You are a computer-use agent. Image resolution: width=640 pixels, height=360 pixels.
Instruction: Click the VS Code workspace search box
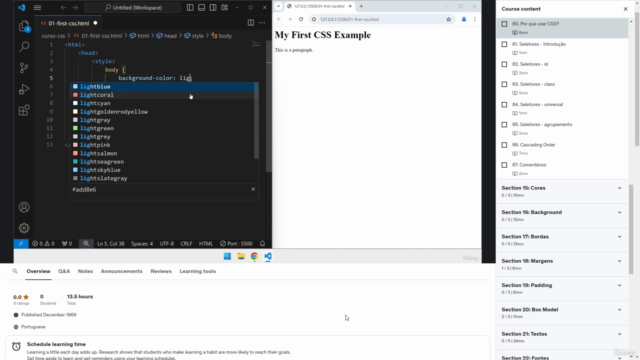133,7
